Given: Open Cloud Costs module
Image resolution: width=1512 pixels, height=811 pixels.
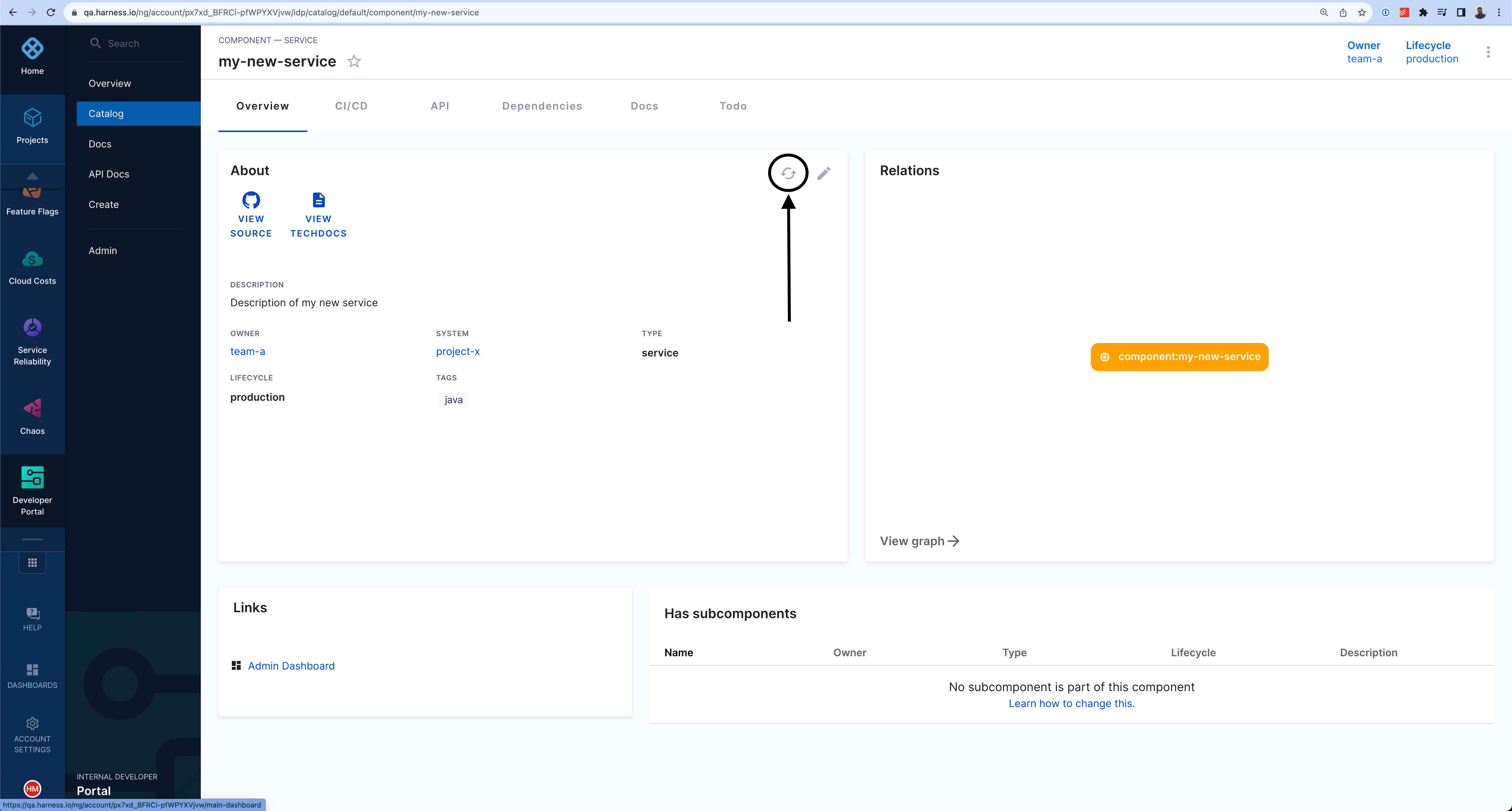Looking at the screenshot, I should (32, 267).
